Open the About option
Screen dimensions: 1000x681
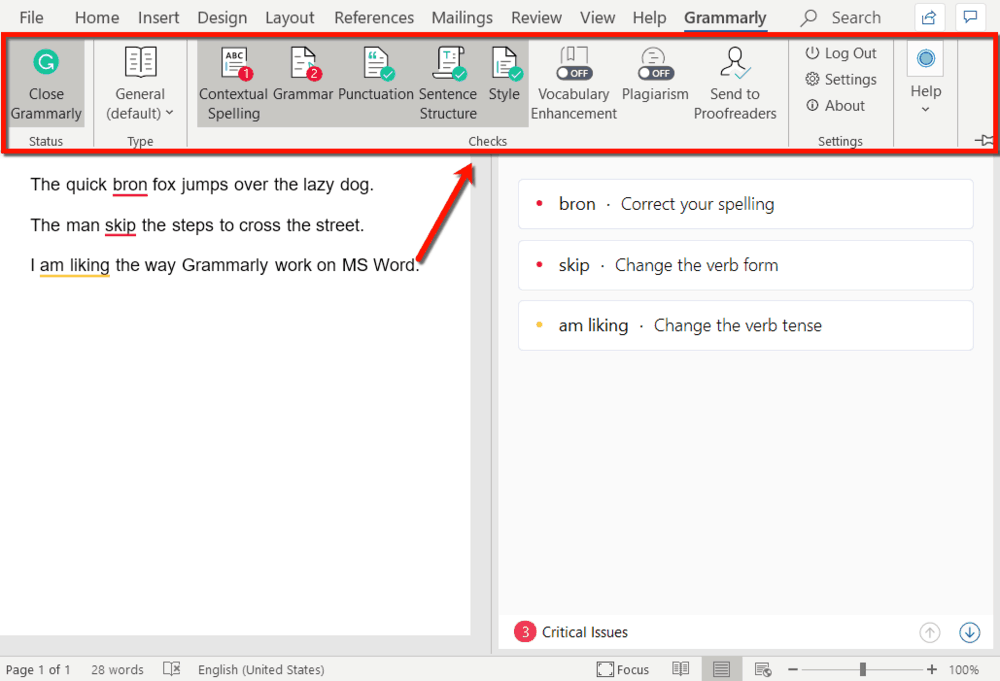coord(835,106)
